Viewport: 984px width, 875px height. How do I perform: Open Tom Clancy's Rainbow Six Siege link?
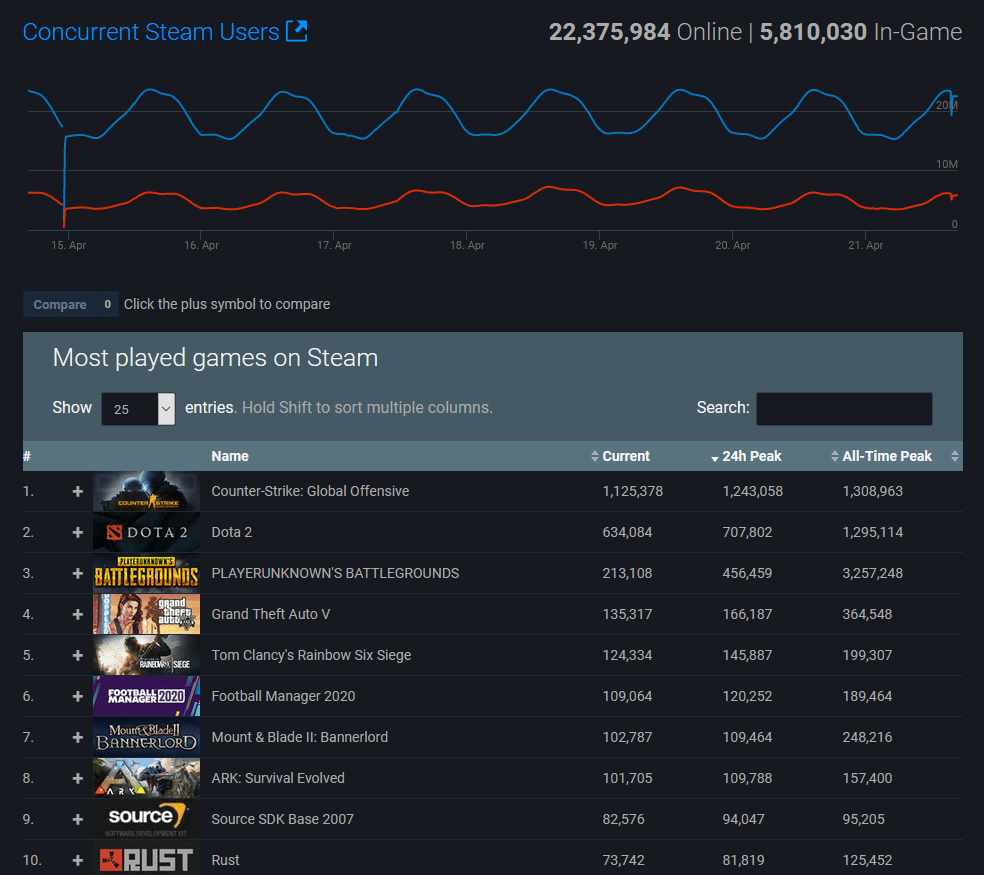pyautogui.click(x=311, y=655)
